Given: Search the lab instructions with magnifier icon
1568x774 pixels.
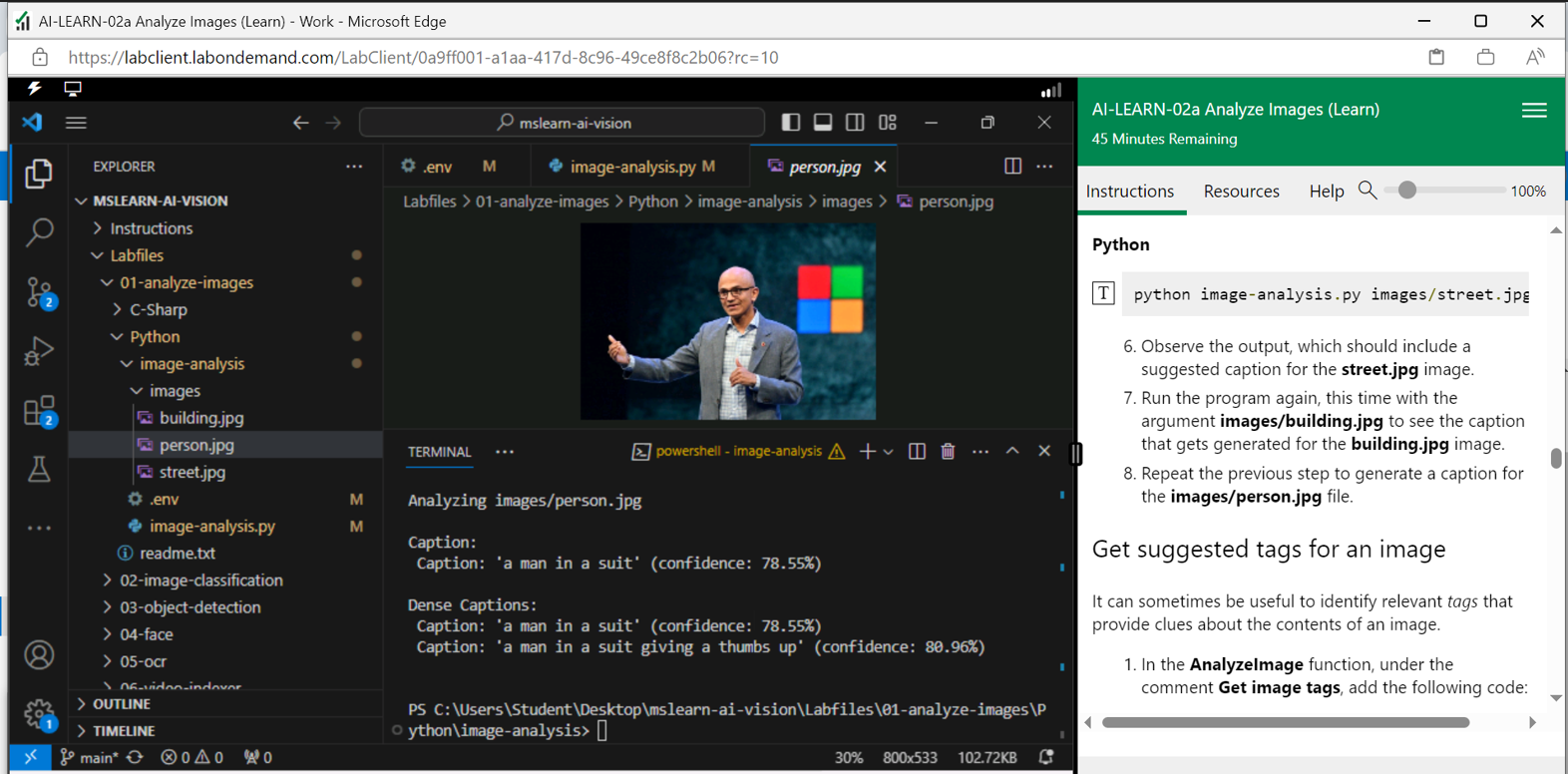Looking at the screenshot, I should (x=1368, y=190).
